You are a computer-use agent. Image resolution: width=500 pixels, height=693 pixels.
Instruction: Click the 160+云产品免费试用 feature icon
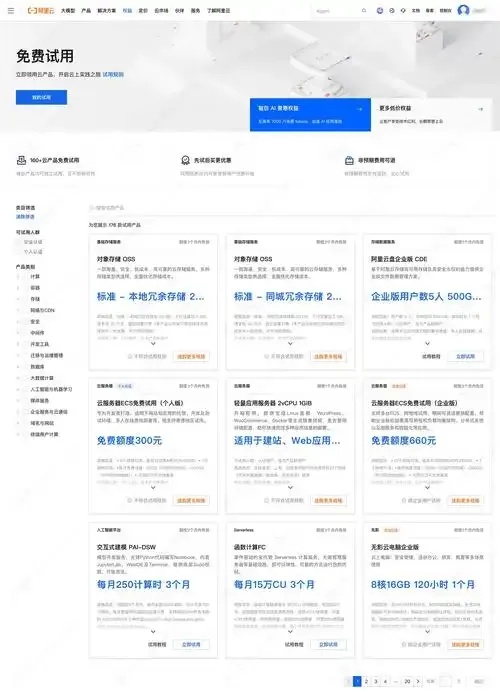point(21,160)
